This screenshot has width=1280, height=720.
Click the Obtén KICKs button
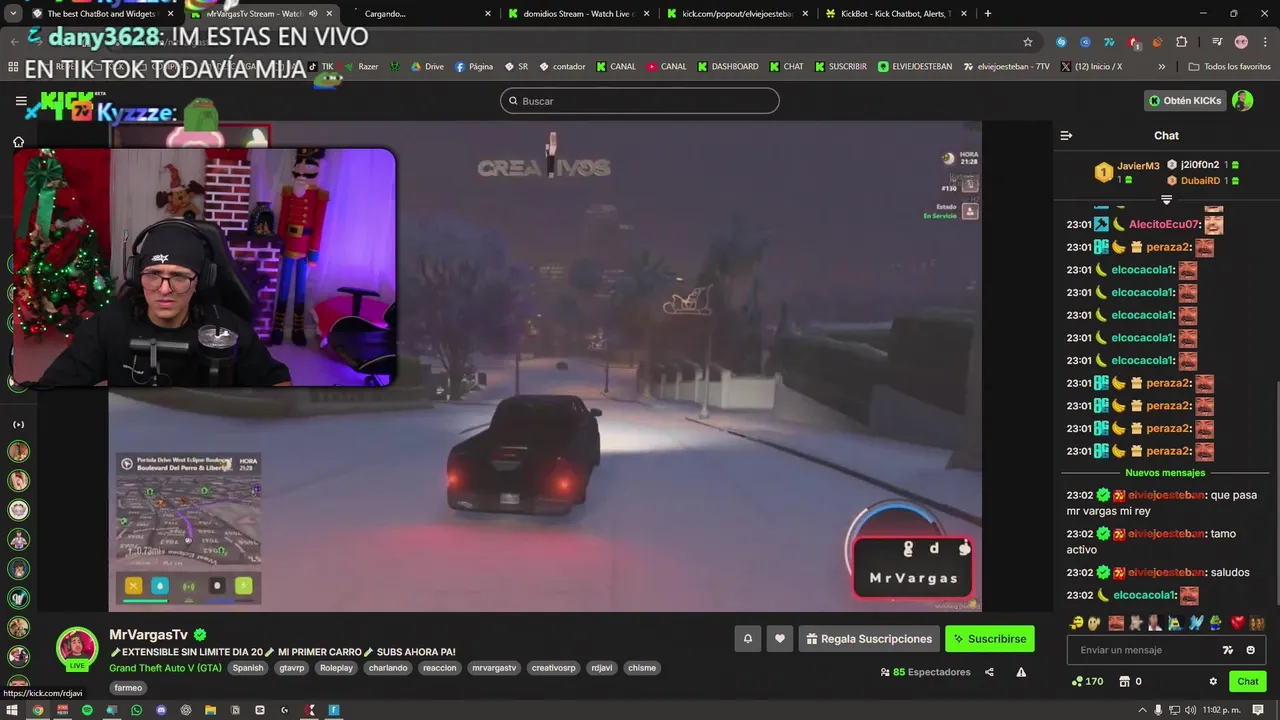click(1185, 101)
